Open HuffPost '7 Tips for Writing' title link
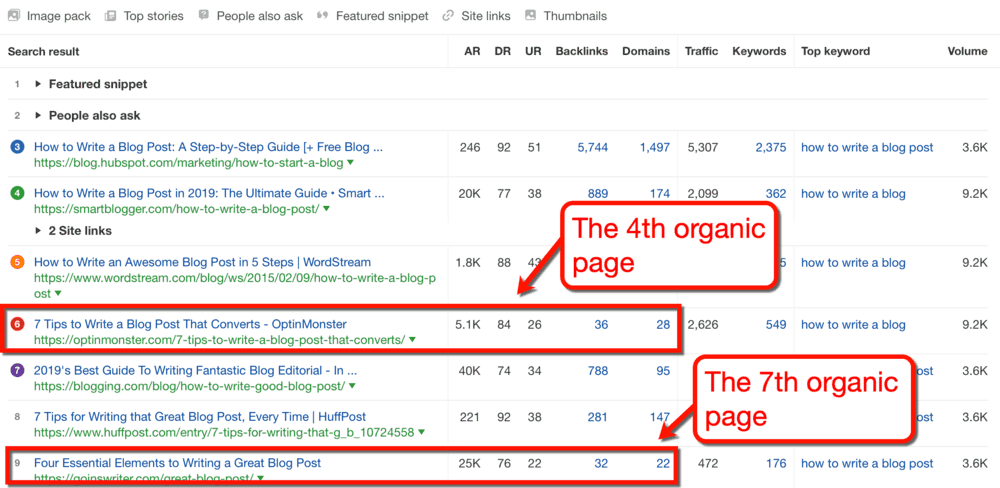 pos(200,417)
